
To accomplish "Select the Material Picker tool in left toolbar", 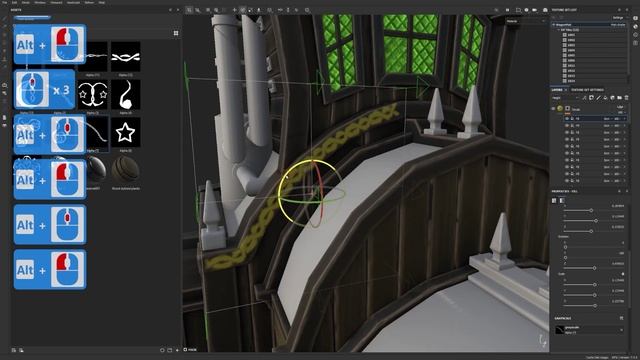I will click(x=4, y=67).
